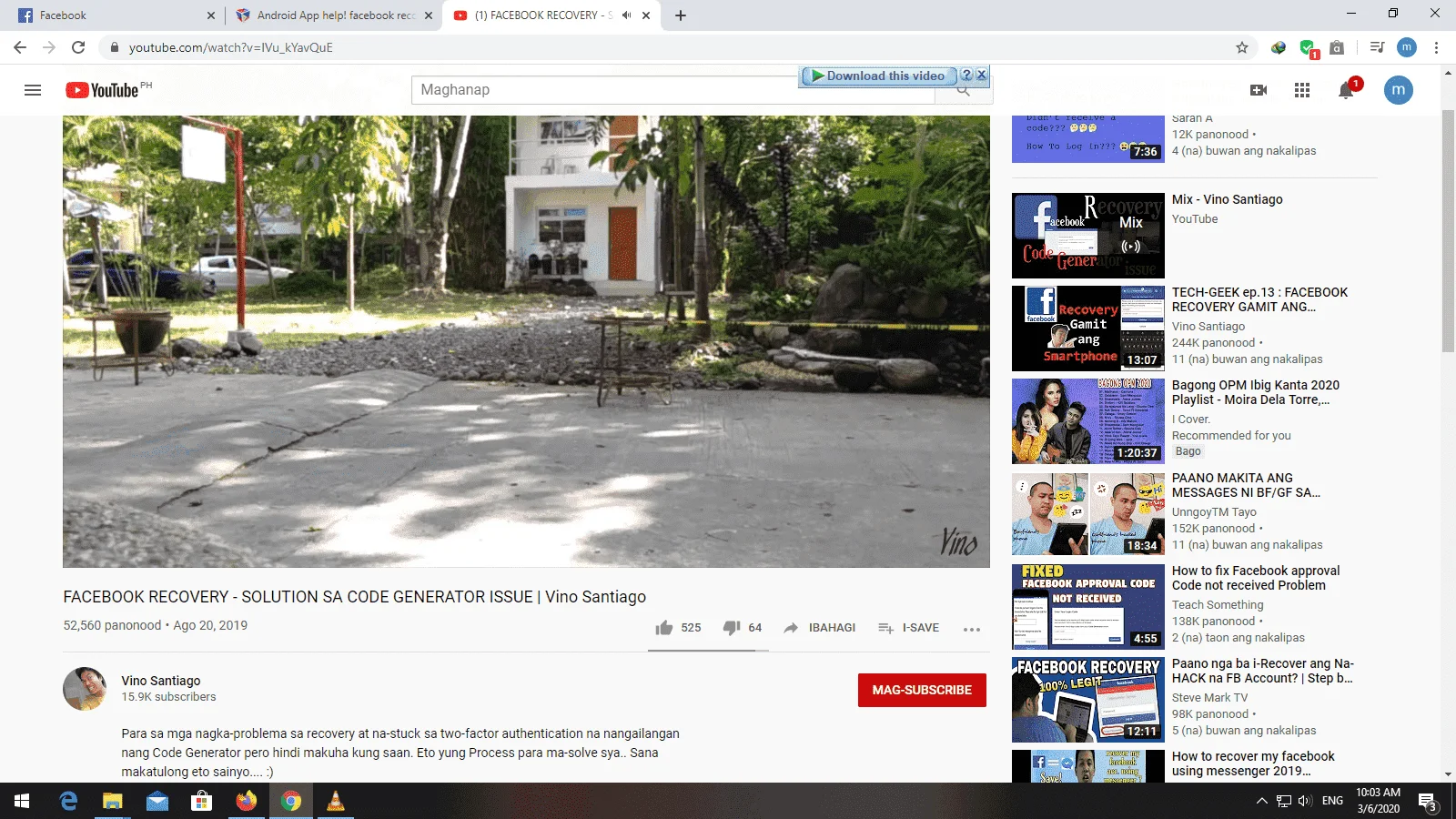Open PAANO MAKITA ANG MESSAGES video title
The width and height of the screenshot is (1456, 819).
coord(1246,485)
